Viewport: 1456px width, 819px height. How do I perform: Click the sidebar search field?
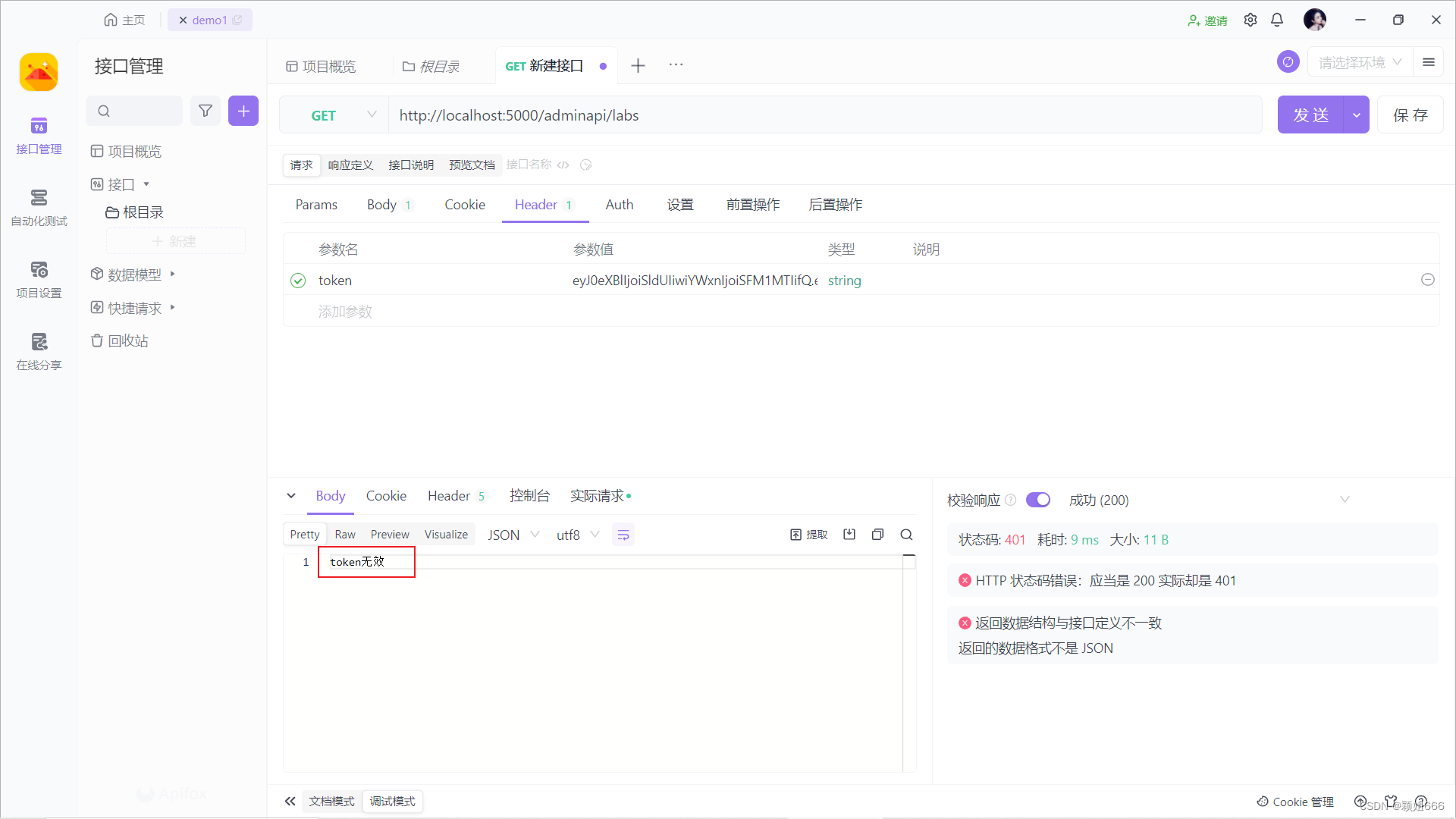(135, 111)
